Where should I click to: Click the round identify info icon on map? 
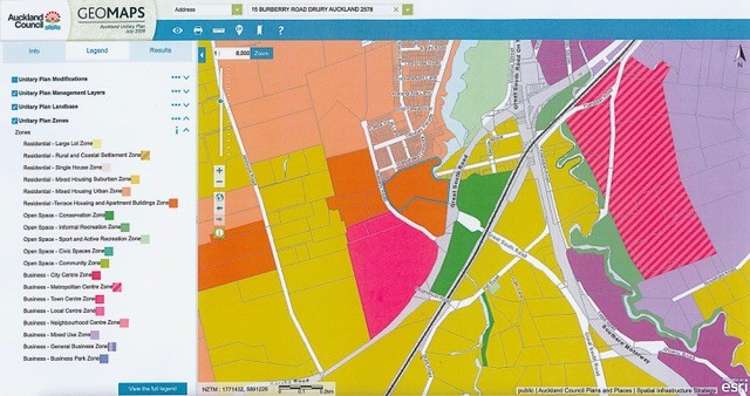coord(219,233)
